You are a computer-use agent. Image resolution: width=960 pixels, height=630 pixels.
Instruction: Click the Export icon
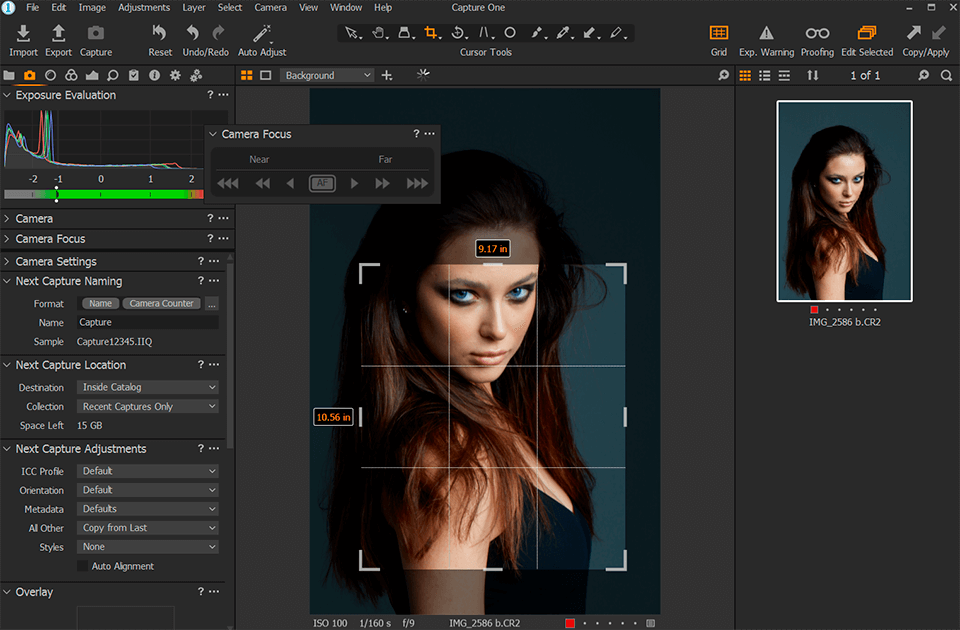pos(58,34)
